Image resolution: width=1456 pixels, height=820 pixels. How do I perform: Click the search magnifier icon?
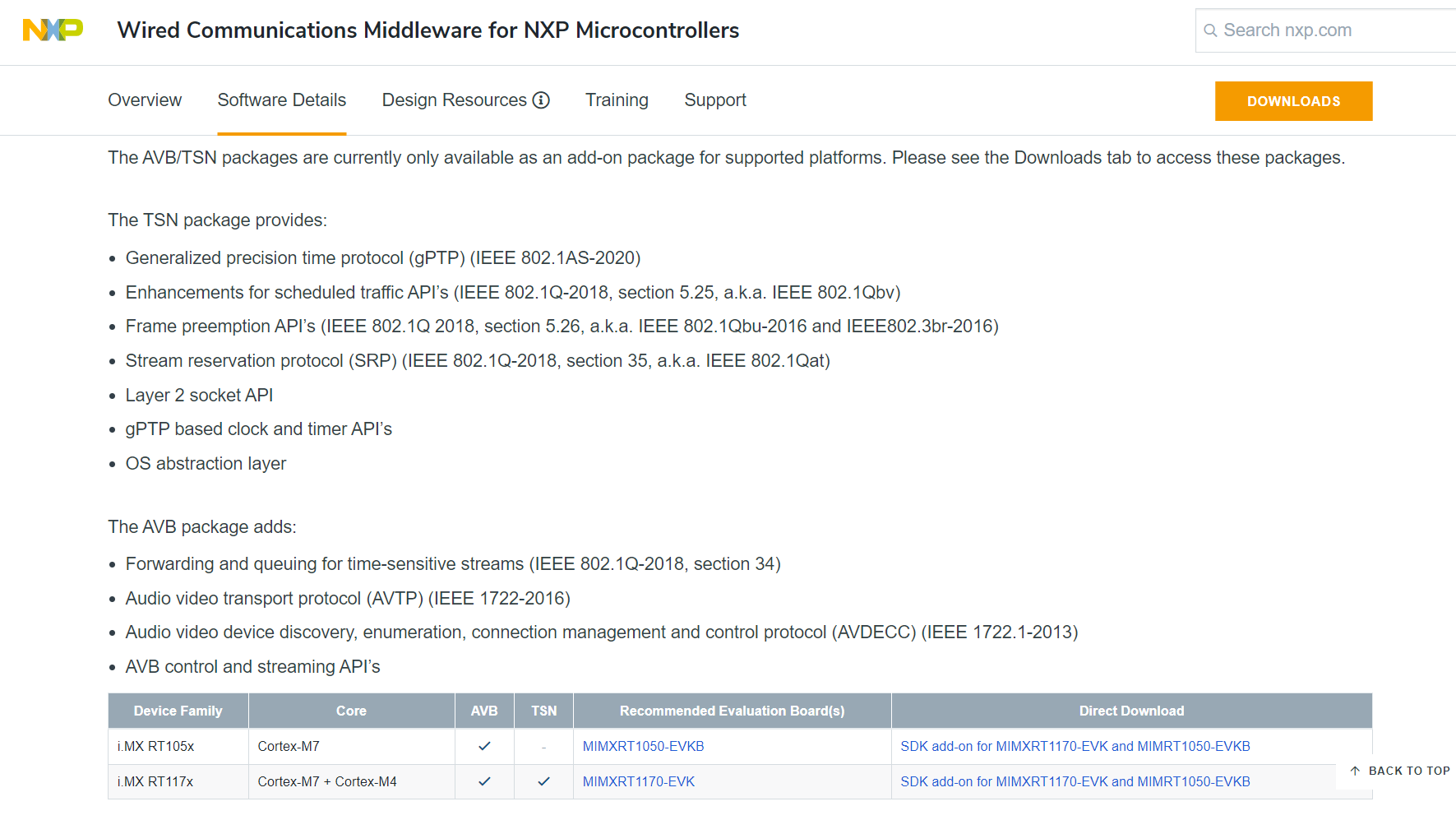click(x=1210, y=30)
